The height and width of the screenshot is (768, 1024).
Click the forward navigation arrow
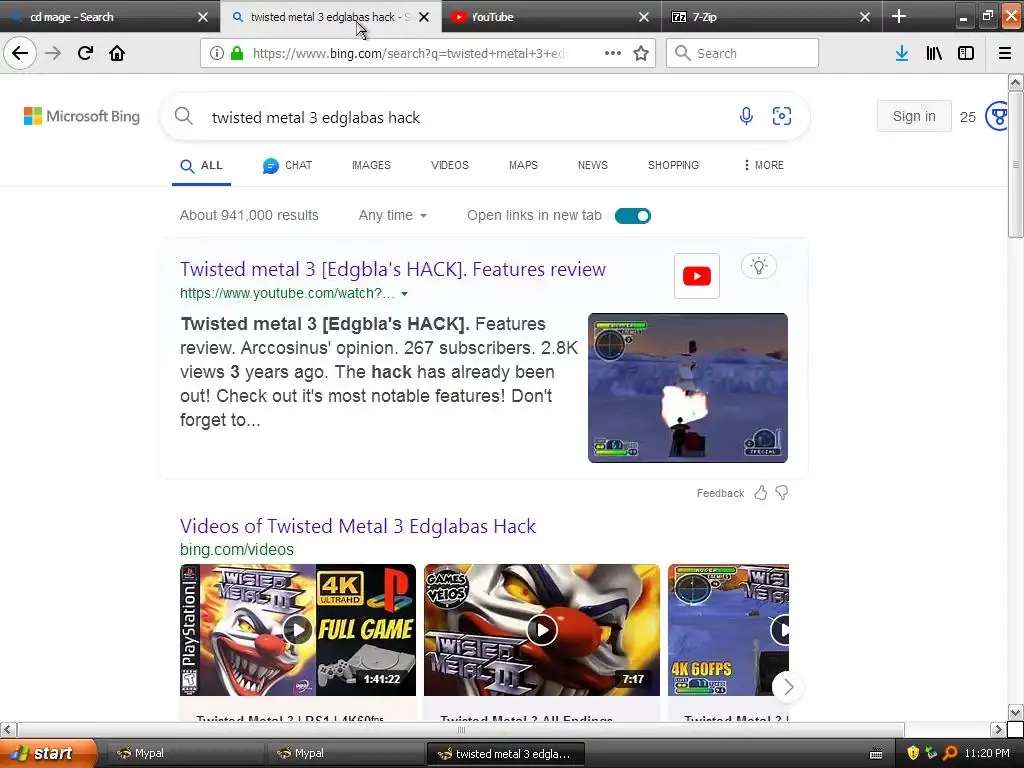pos(53,53)
